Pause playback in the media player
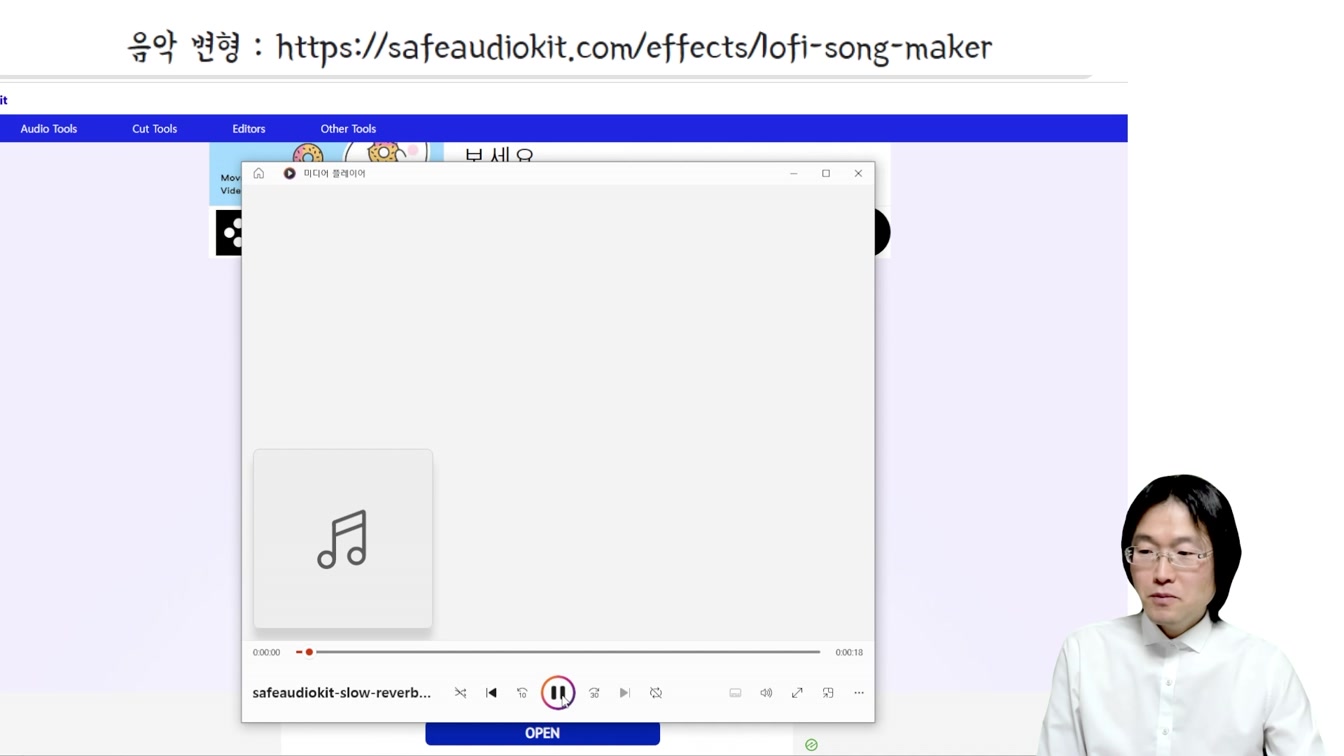Viewport: 1344px width, 756px height. click(x=558, y=692)
